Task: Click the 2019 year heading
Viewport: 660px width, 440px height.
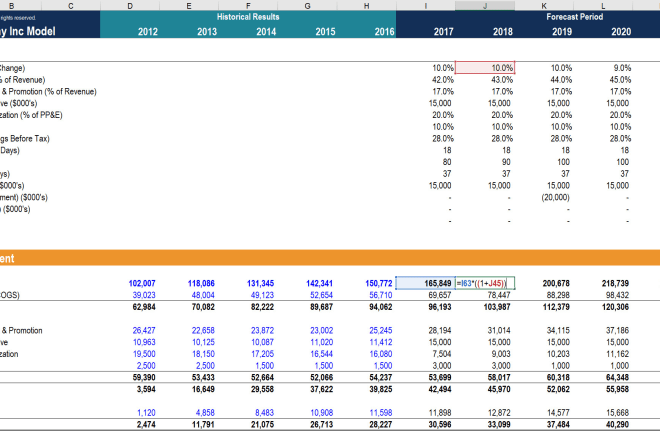Action: [x=562, y=32]
